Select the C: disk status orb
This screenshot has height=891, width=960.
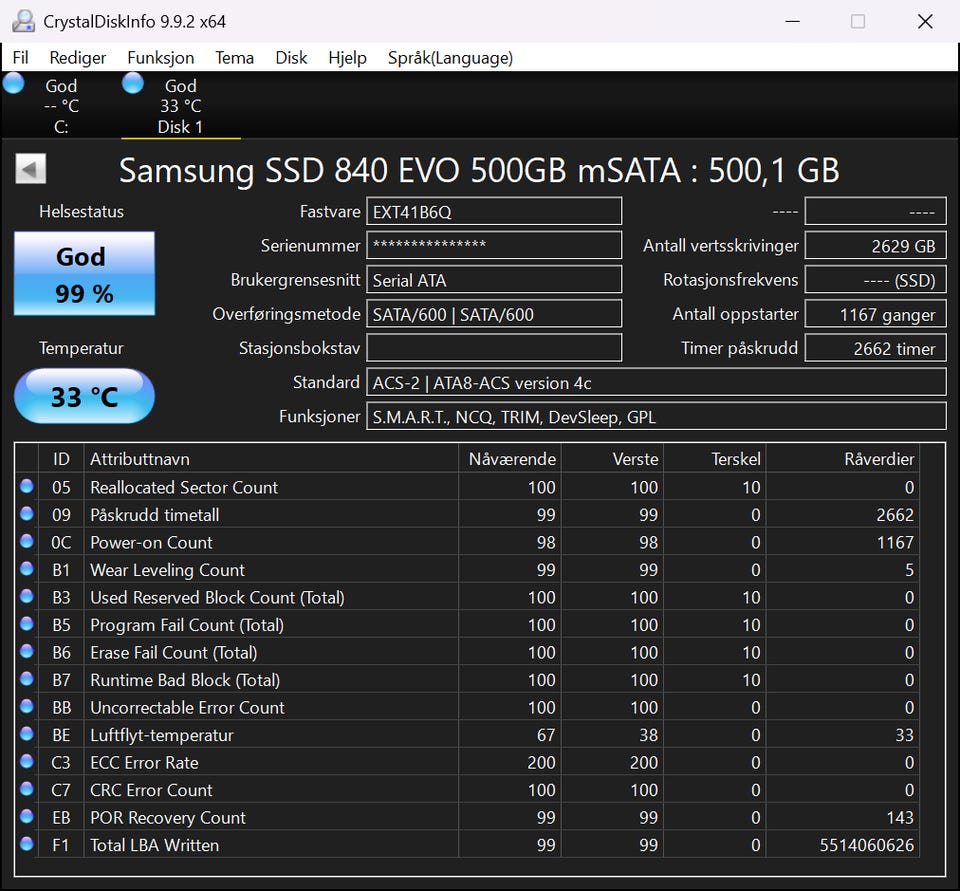(13, 83)
